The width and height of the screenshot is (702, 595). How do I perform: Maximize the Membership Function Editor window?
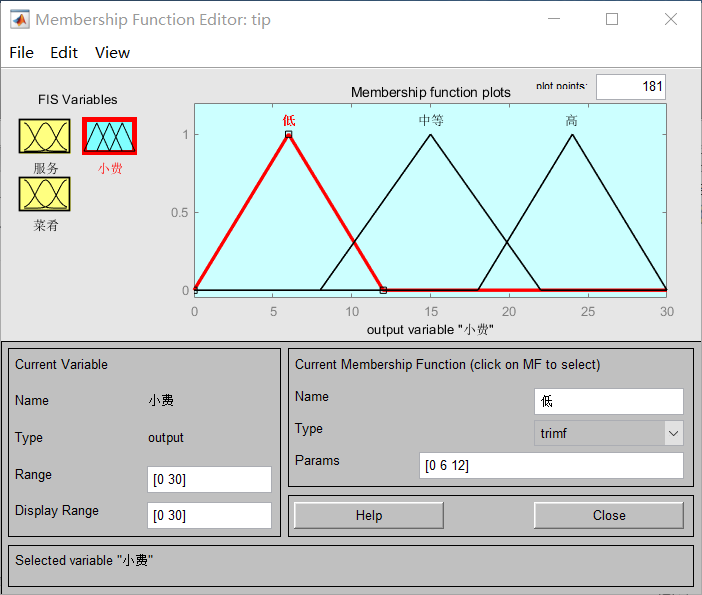(x=612, y=19)
